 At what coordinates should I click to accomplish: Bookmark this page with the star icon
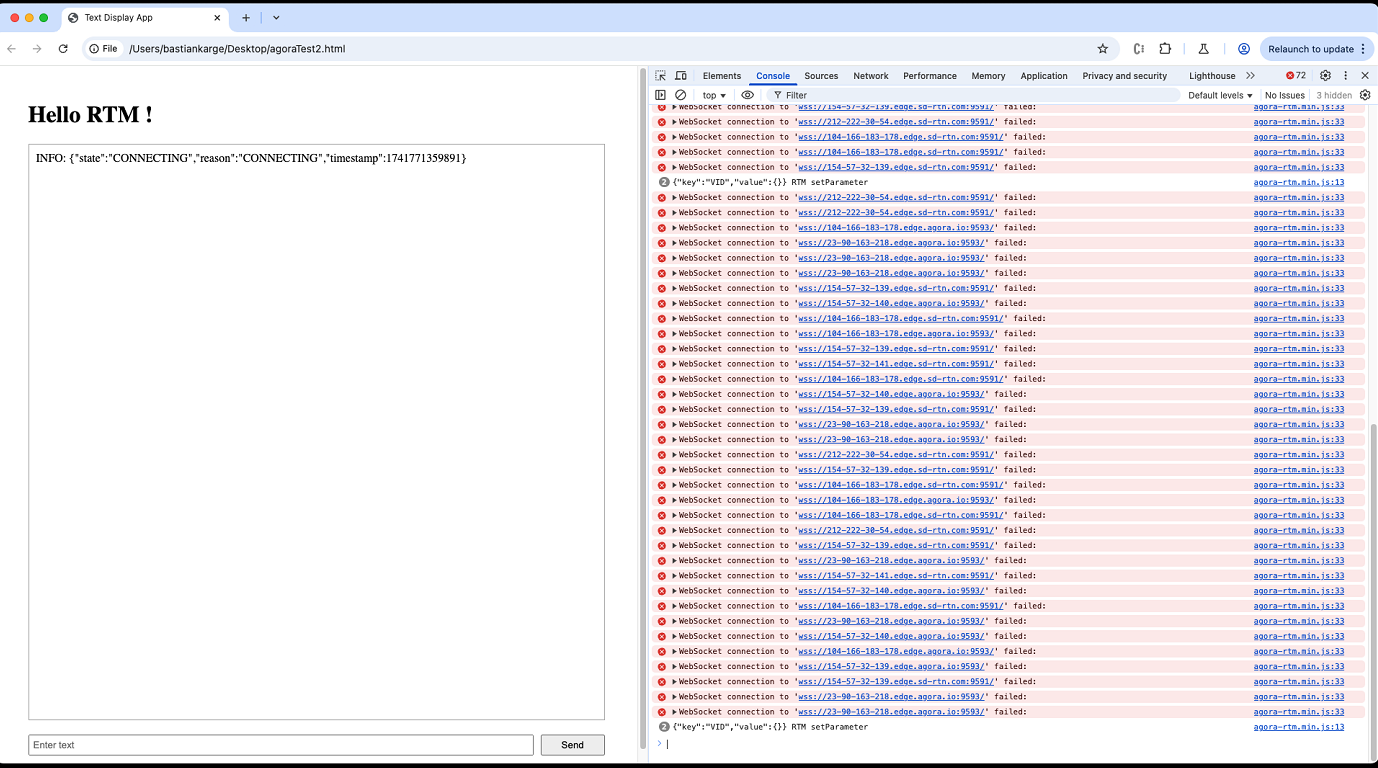(x=1103, y=49)
